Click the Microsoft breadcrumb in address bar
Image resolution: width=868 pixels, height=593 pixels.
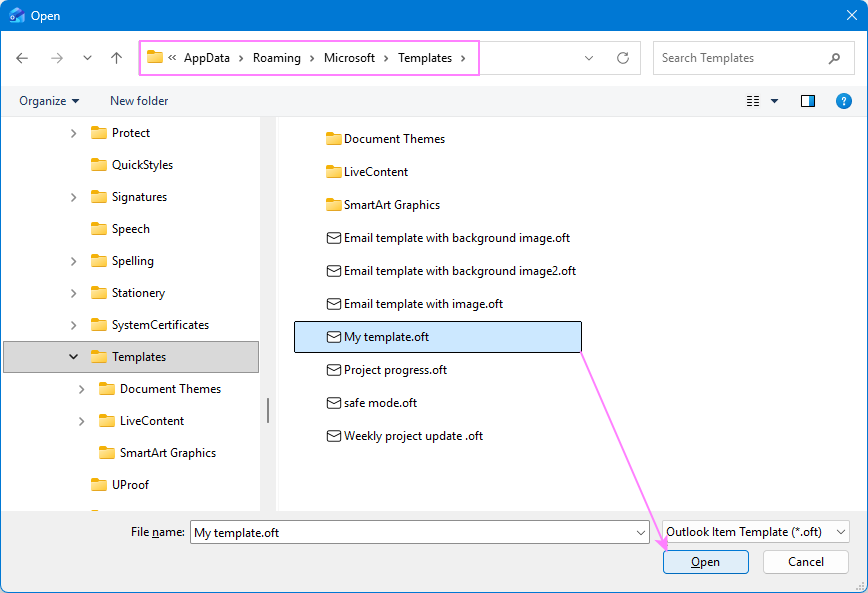[349, 58]
